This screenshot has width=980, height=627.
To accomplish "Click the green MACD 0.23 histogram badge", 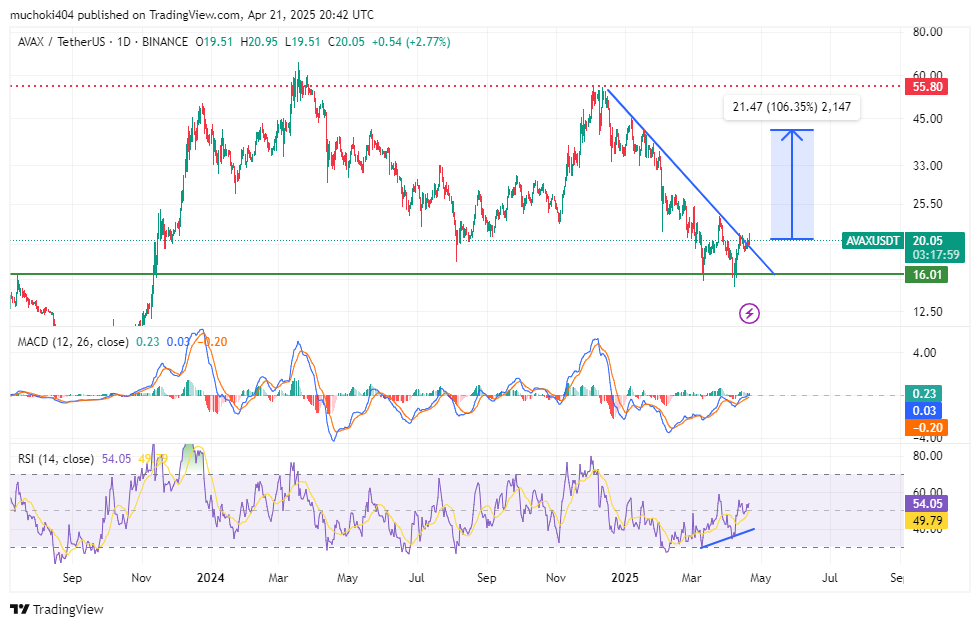I will [x=924, y=394].
